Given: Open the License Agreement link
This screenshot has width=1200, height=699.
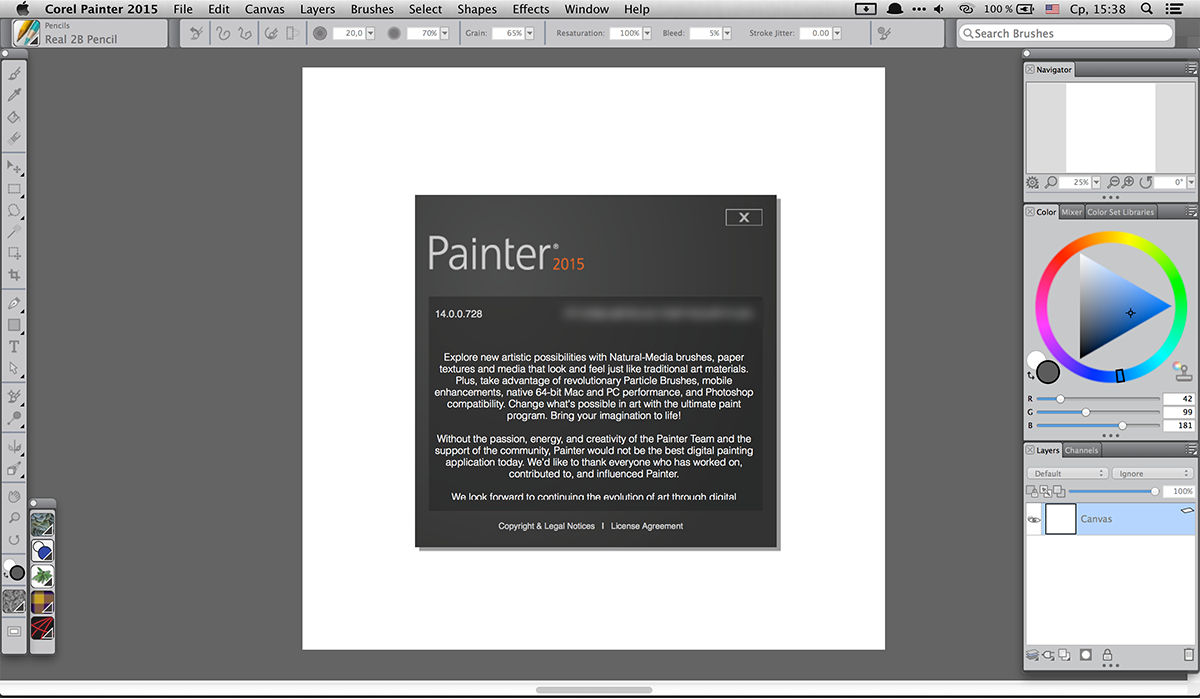Looking at the screenshot, I should pos(647,526).
